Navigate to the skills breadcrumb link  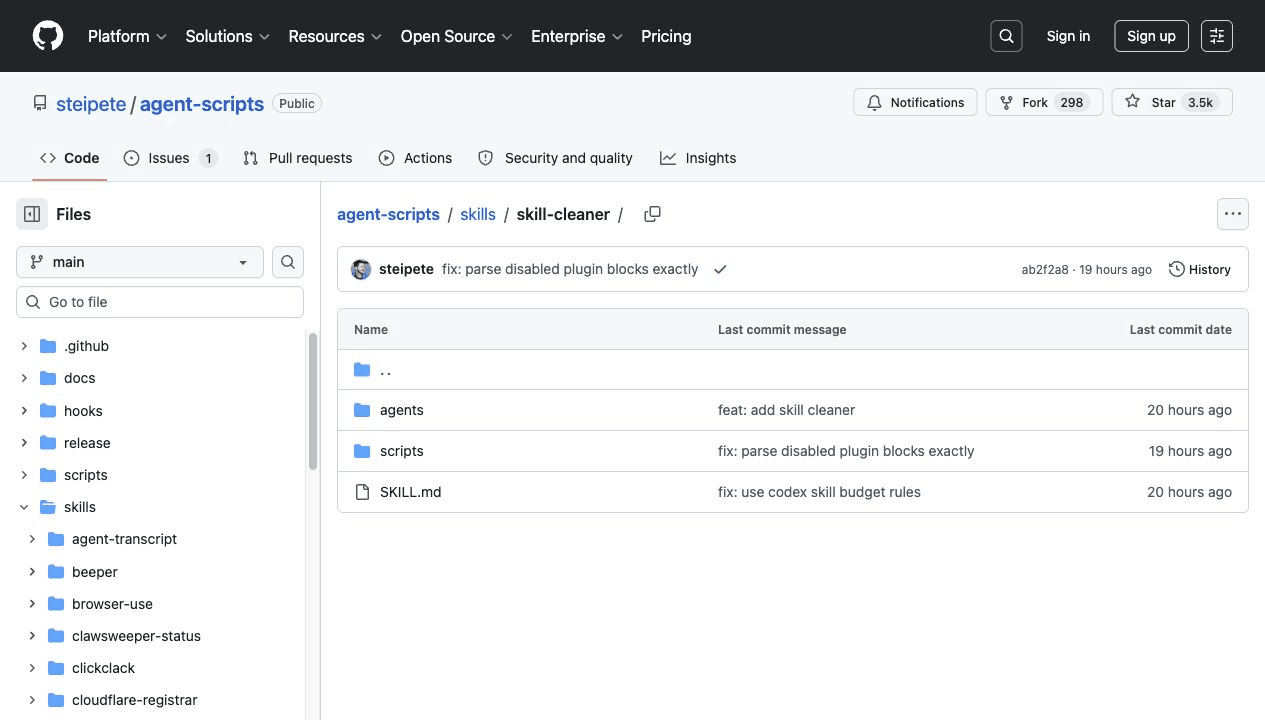pyautogui.click(x=478, y=214)
